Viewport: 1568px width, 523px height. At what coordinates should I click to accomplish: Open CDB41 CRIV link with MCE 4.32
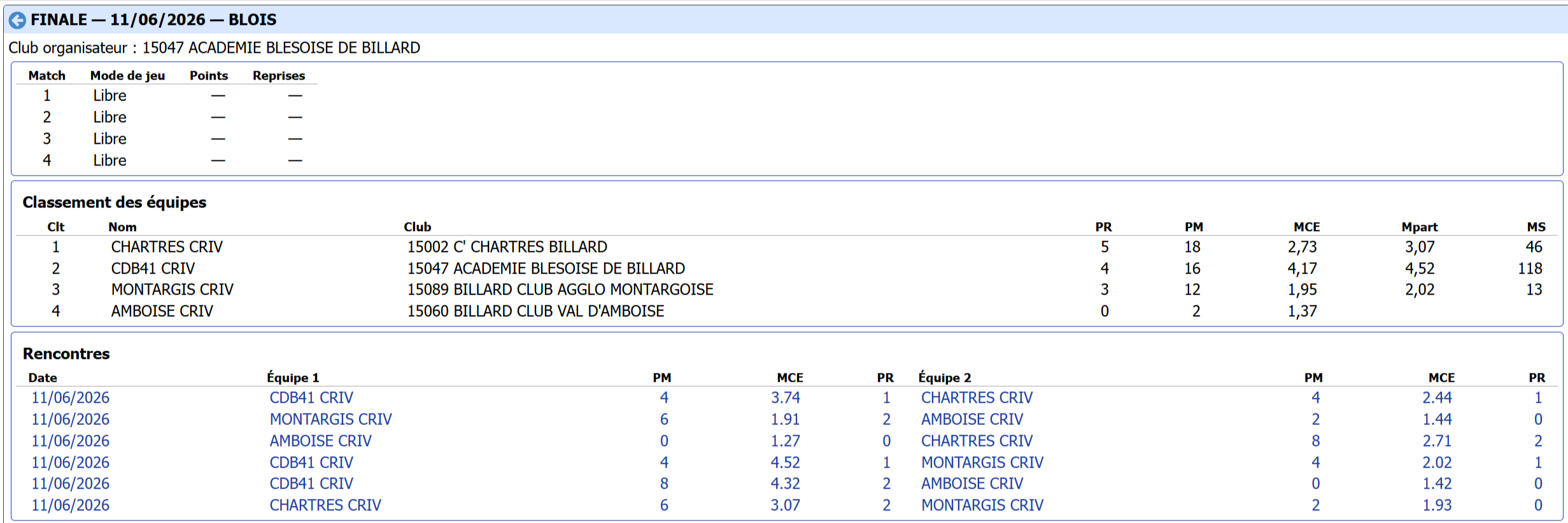click(x=311, y=484)
